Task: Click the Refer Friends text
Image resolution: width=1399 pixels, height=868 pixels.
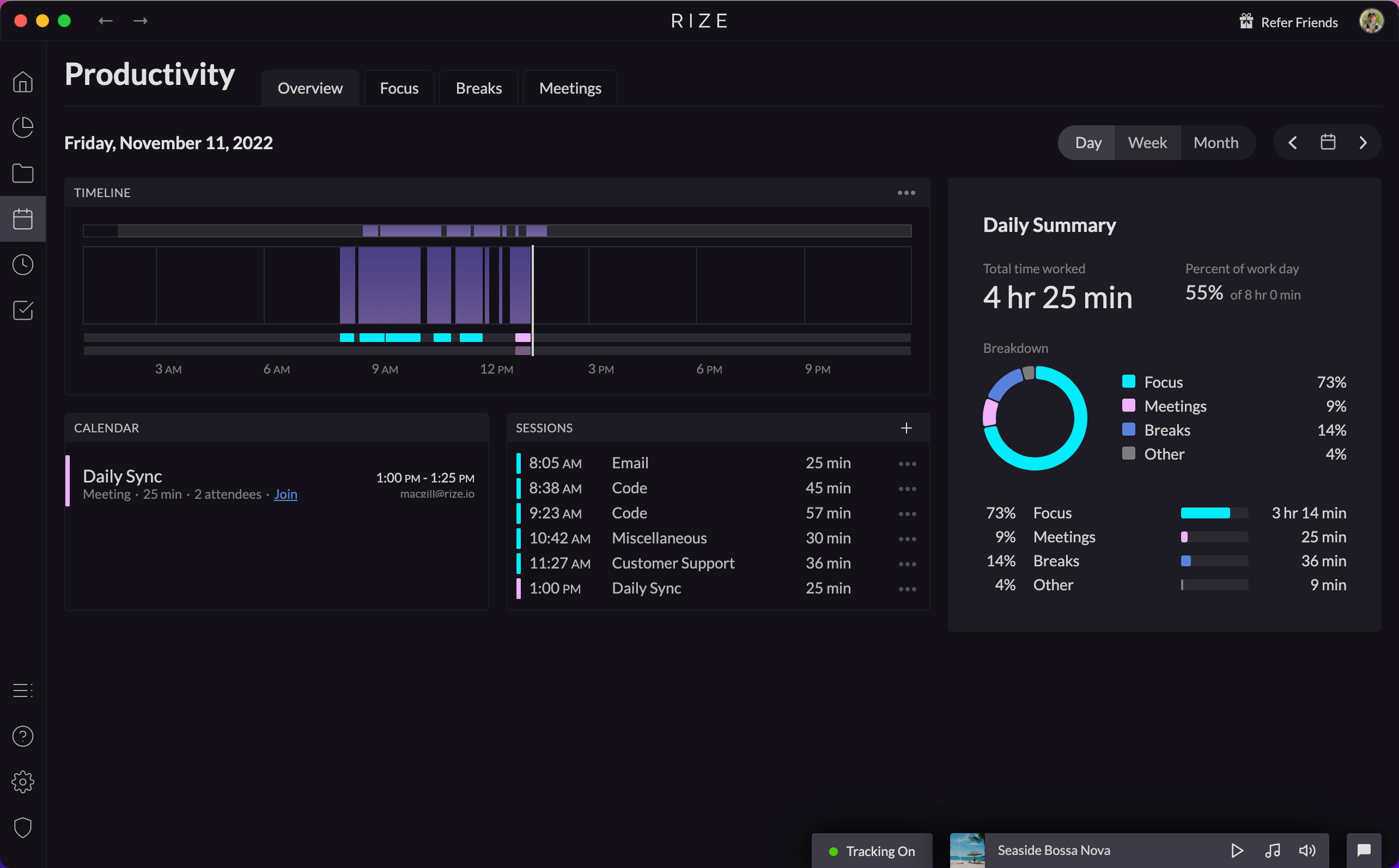Action: pyautogui.click(x=1299, y=22)
